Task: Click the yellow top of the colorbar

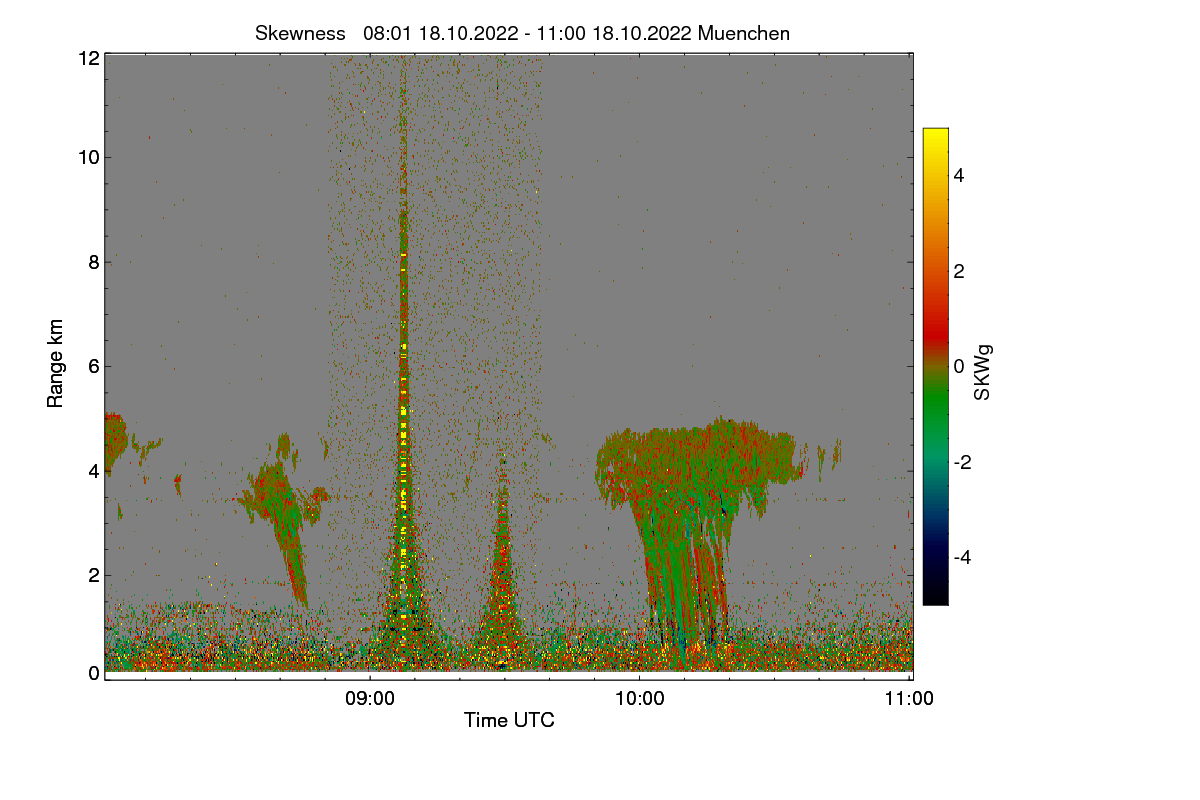Action: click(935, 135)
